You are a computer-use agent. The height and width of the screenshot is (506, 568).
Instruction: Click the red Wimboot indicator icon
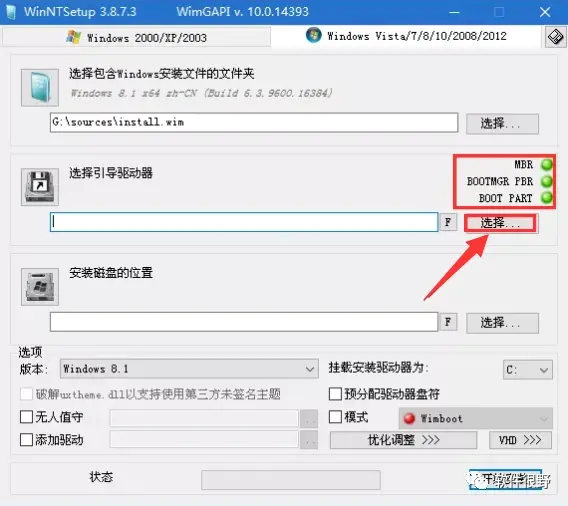click(409, 418)
